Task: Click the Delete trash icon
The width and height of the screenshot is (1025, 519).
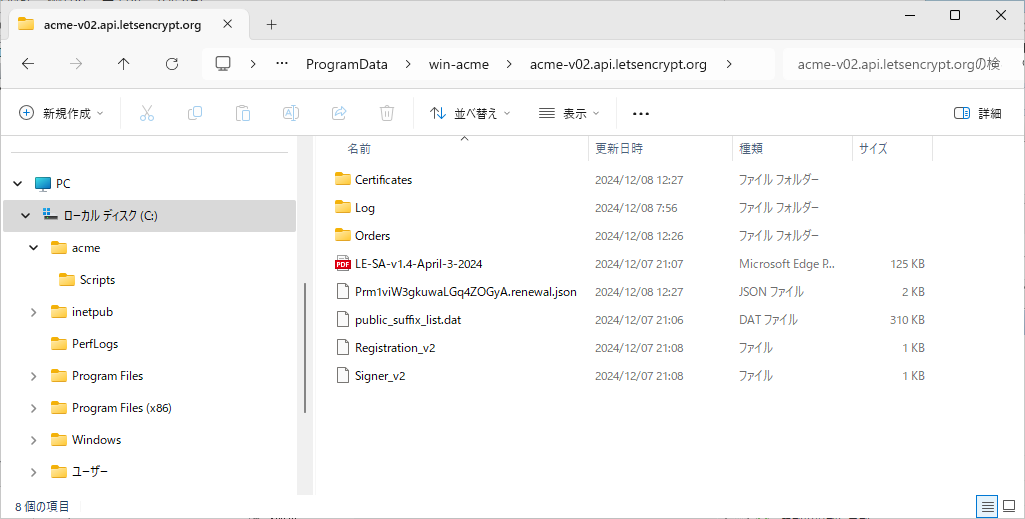Action: [387, 113]
